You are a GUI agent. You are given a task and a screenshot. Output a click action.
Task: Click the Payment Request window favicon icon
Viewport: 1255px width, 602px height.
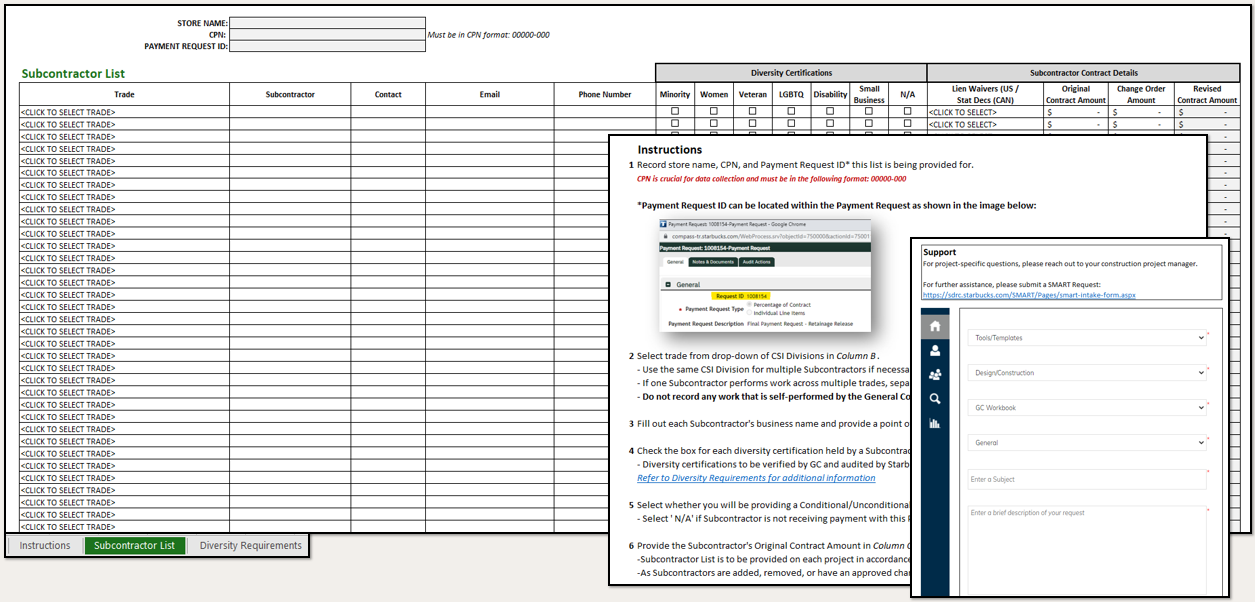point(663,225)
